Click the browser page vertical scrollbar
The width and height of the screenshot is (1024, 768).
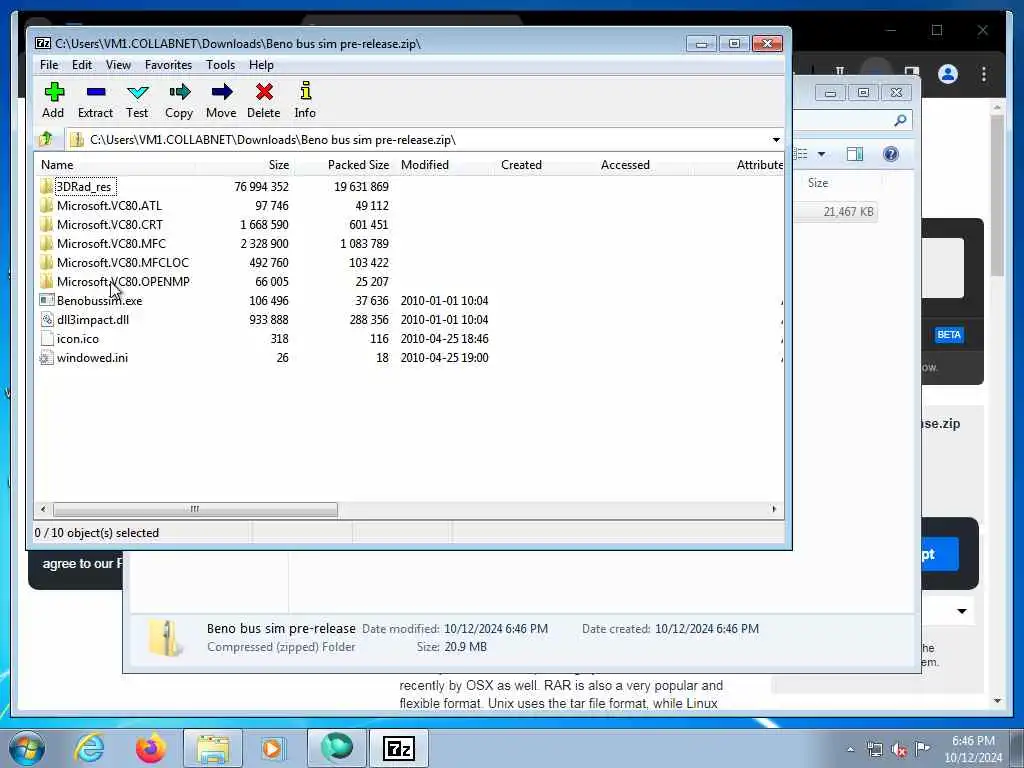coord(997,196)
